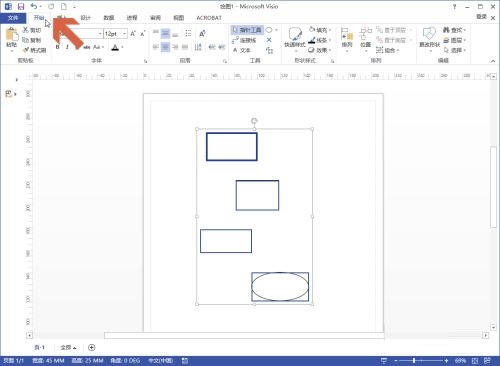Open the Position button
Screen dimensions: 500x366
365,38
